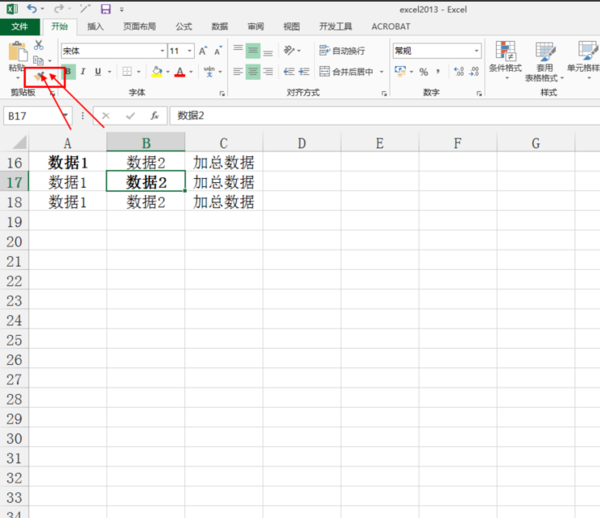Increase font size with large A icon
Image resolution: width=600 pixels, height=518 pixels.
click(203, 50)
